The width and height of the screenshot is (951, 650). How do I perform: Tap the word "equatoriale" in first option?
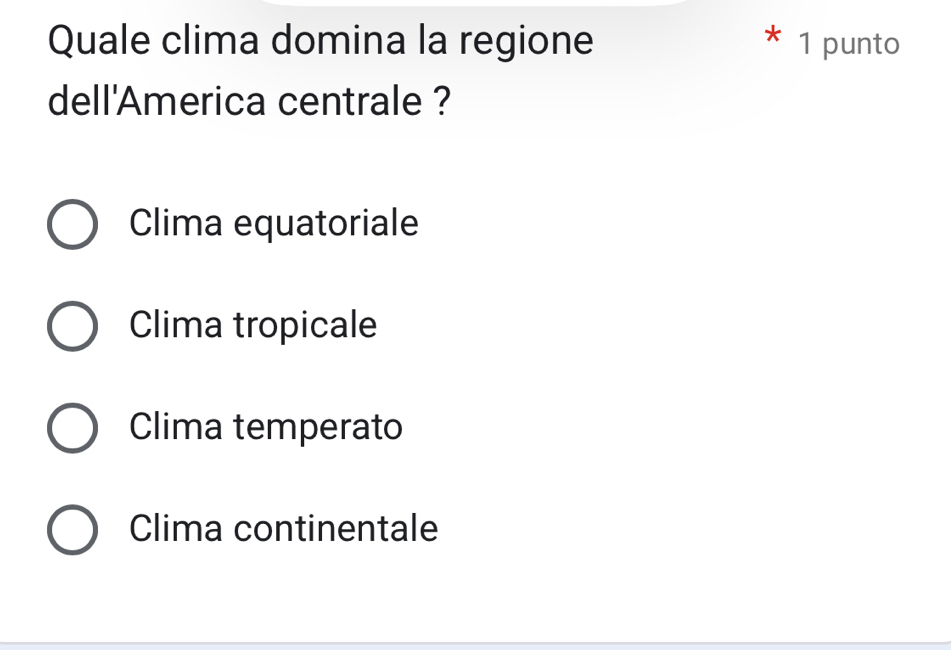click(326, 223)
